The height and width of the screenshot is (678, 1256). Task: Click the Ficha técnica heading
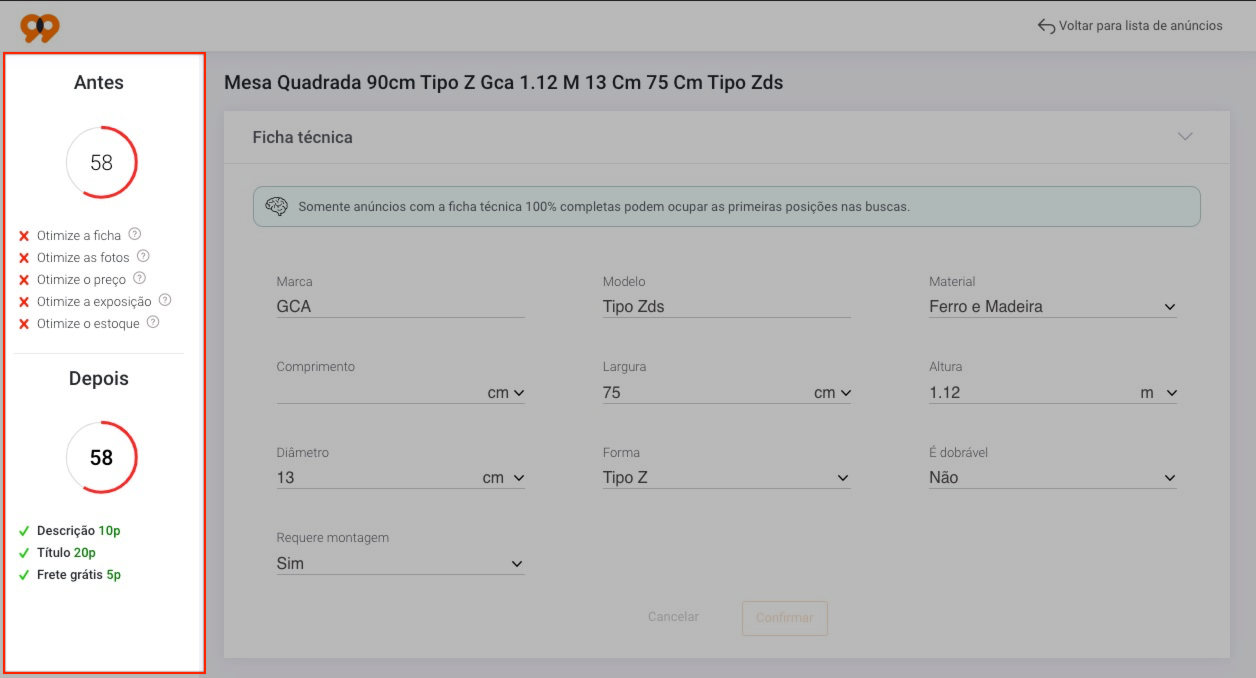coord(302,137)
